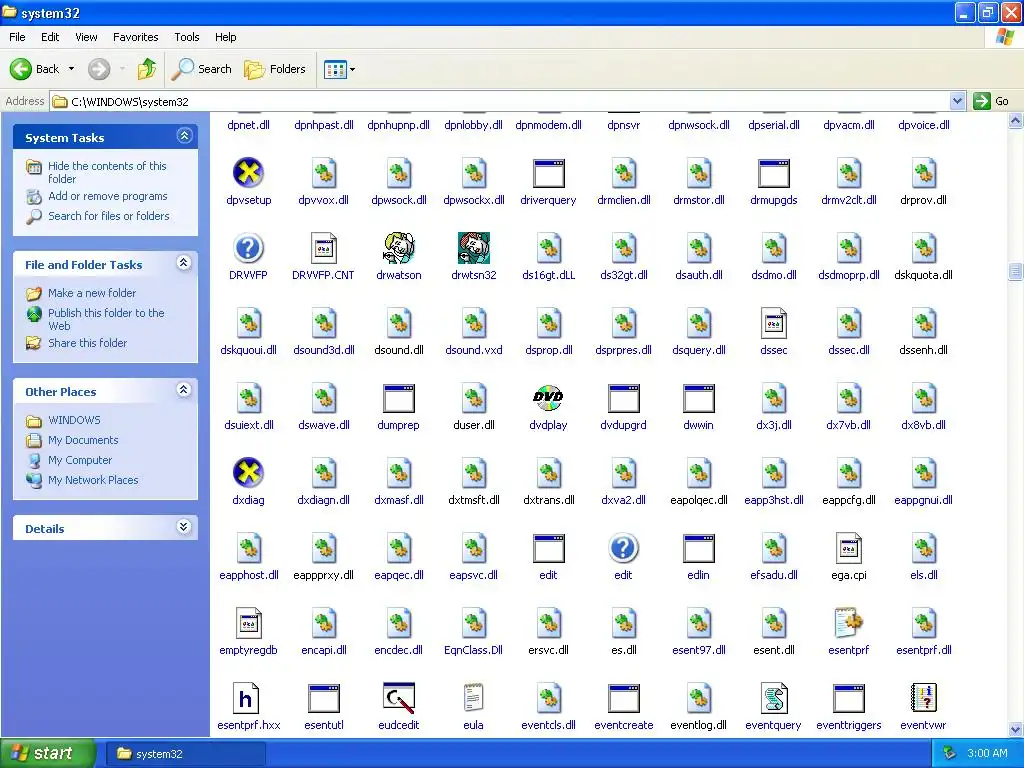The image size is (1024, 768).
Task: Select the esentutl program icon
Action: pyautogui.click(x=323, y=699)
